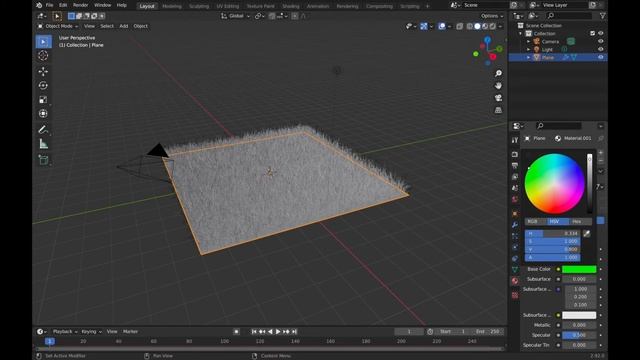Expand the Light tree item

[529, 49]
